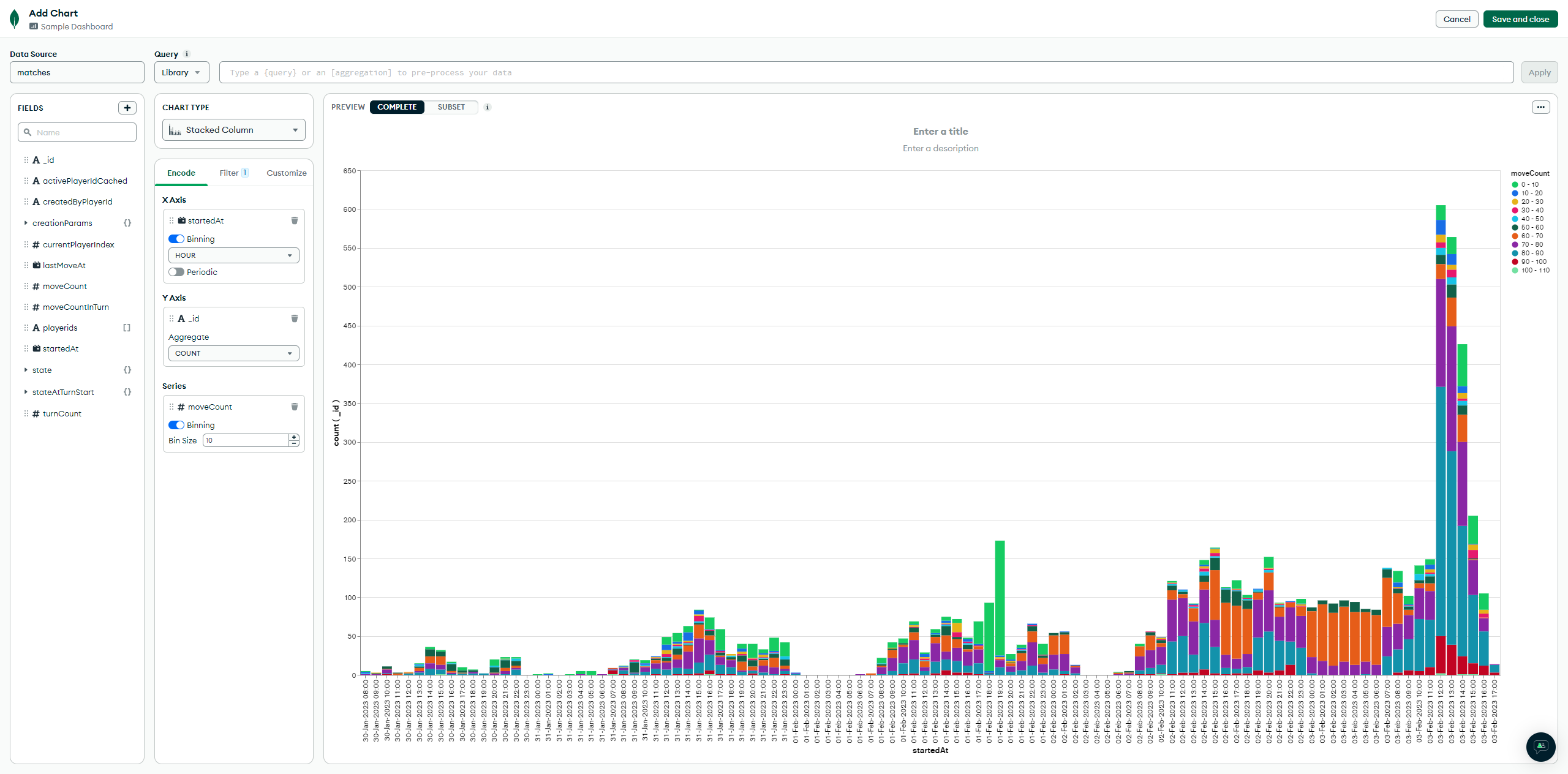Open the Stacked Column chart type dropdown
The image size is (1568, 774).
pos(233,130)
